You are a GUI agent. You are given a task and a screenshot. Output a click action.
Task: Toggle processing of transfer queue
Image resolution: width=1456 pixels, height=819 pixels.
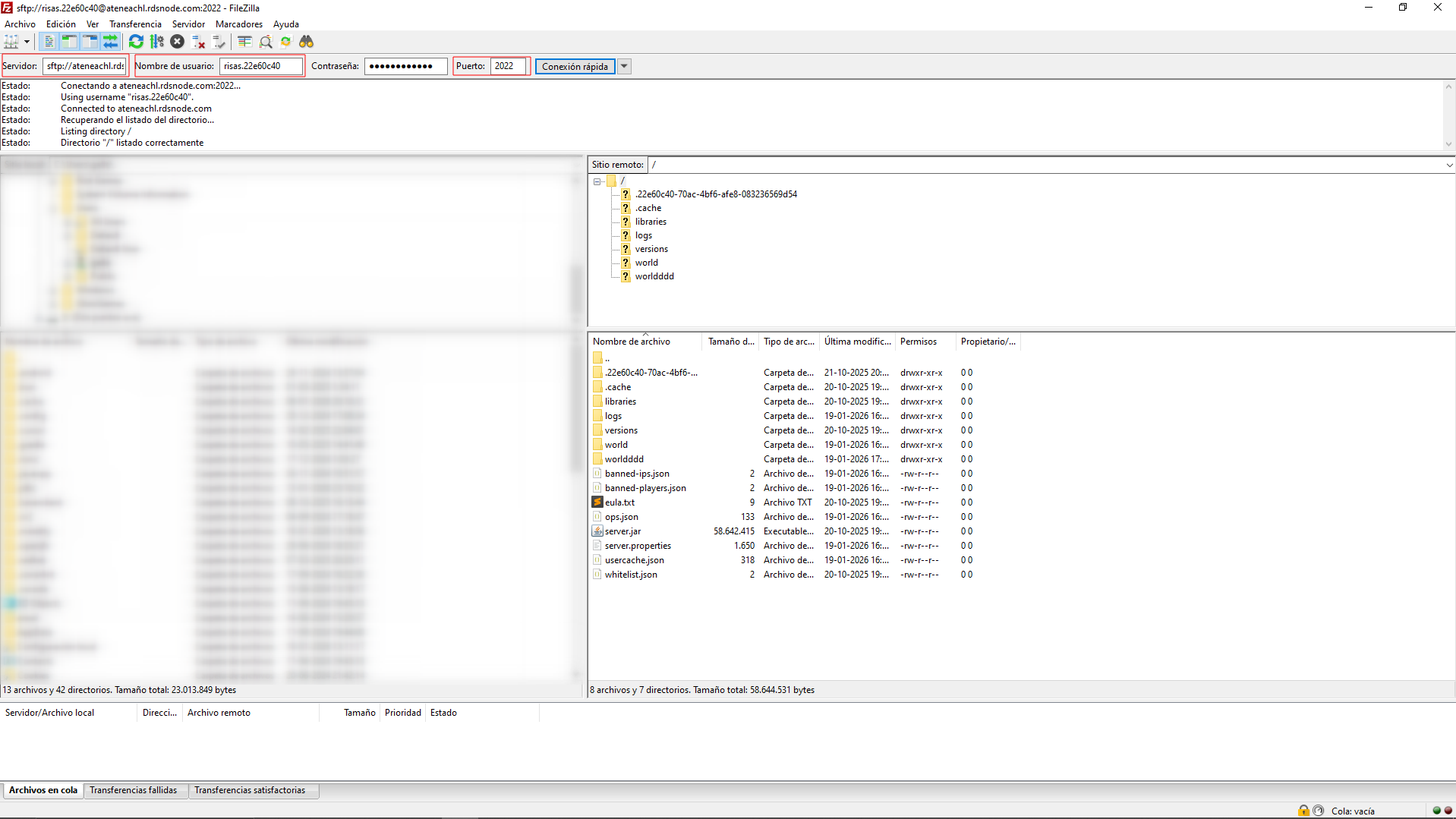click(156, 42)
